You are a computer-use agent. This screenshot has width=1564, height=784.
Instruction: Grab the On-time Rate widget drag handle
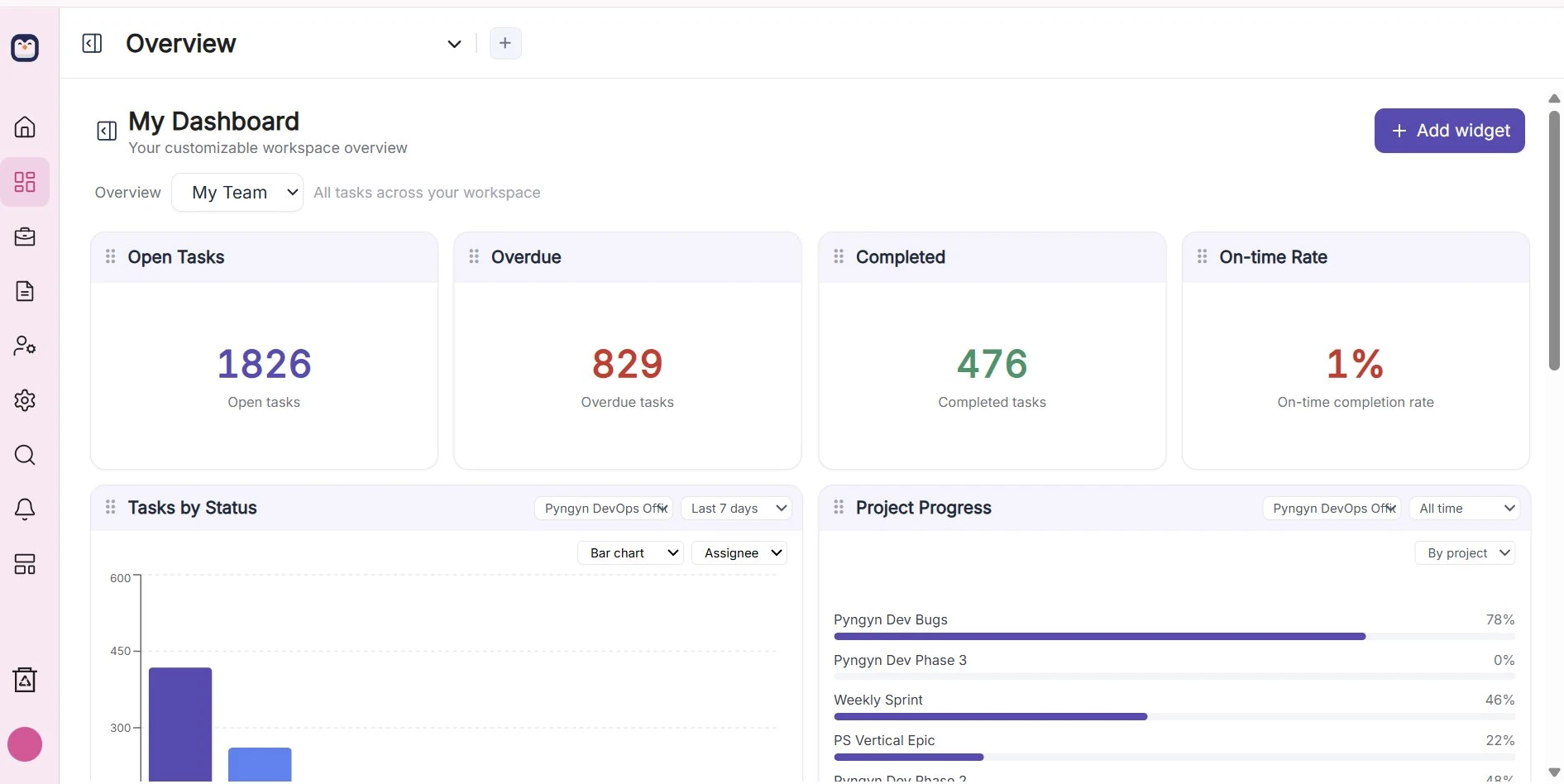coord(1202,256)
